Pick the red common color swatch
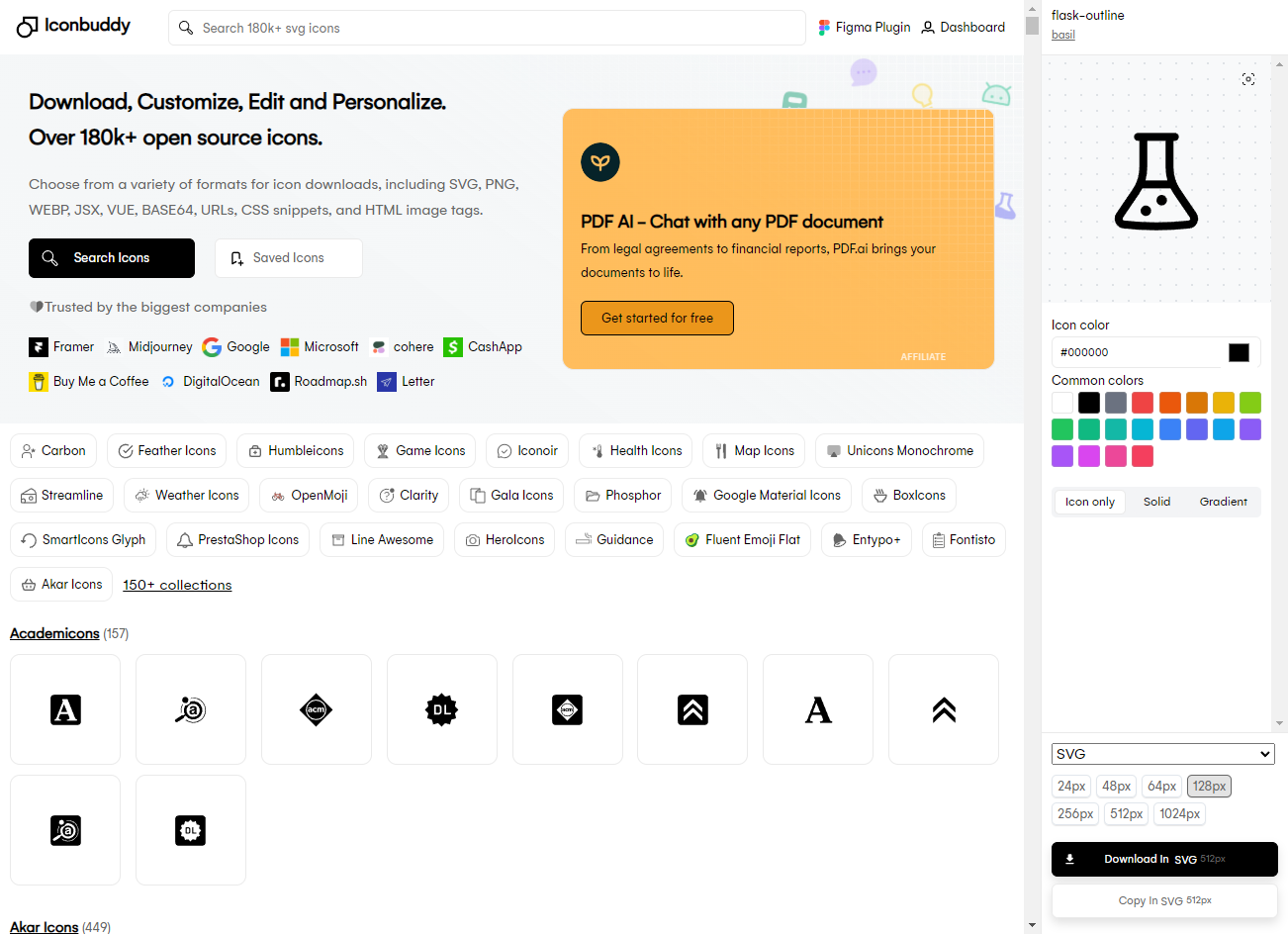 click(x=1143, y=403)
